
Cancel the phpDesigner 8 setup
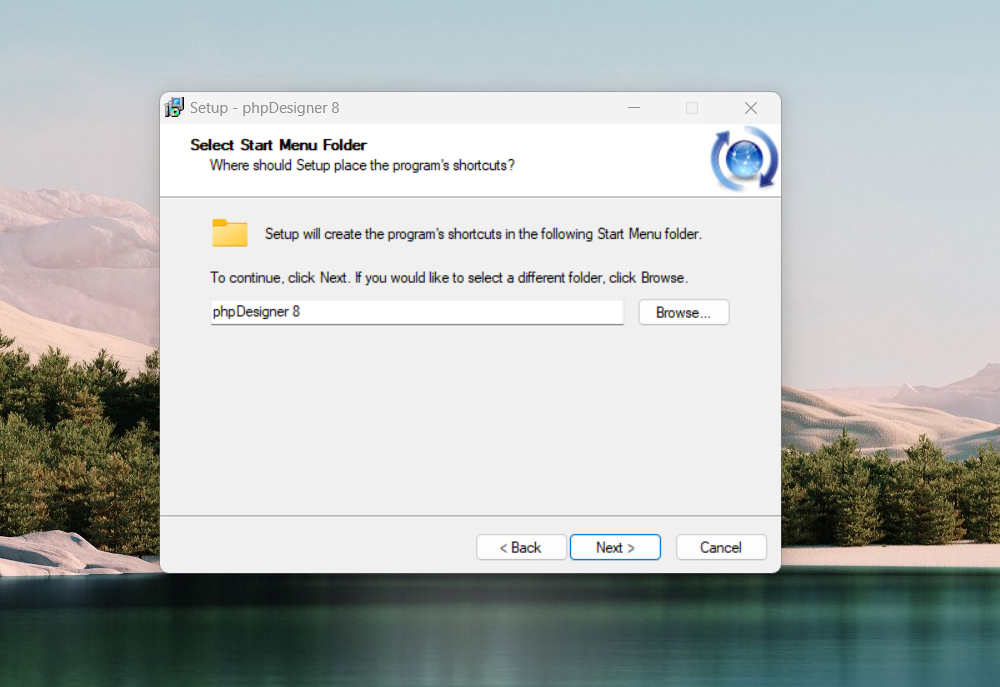[721, 547]
